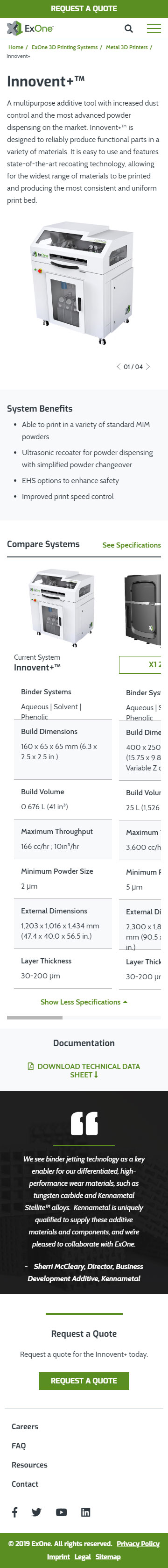This screenshot has height=1568, width=168.
Task: Open ExOne 3D Printing Systems breadcrumb
Action: pos(64,47)
